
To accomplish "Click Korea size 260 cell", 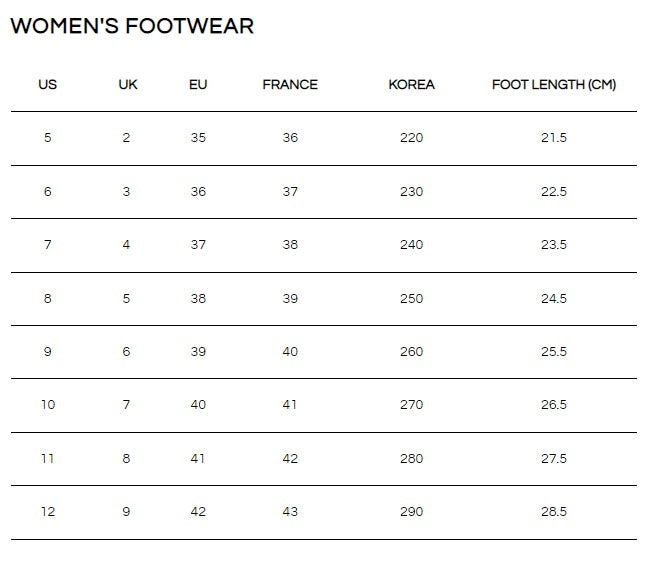I will coord(412,352).
